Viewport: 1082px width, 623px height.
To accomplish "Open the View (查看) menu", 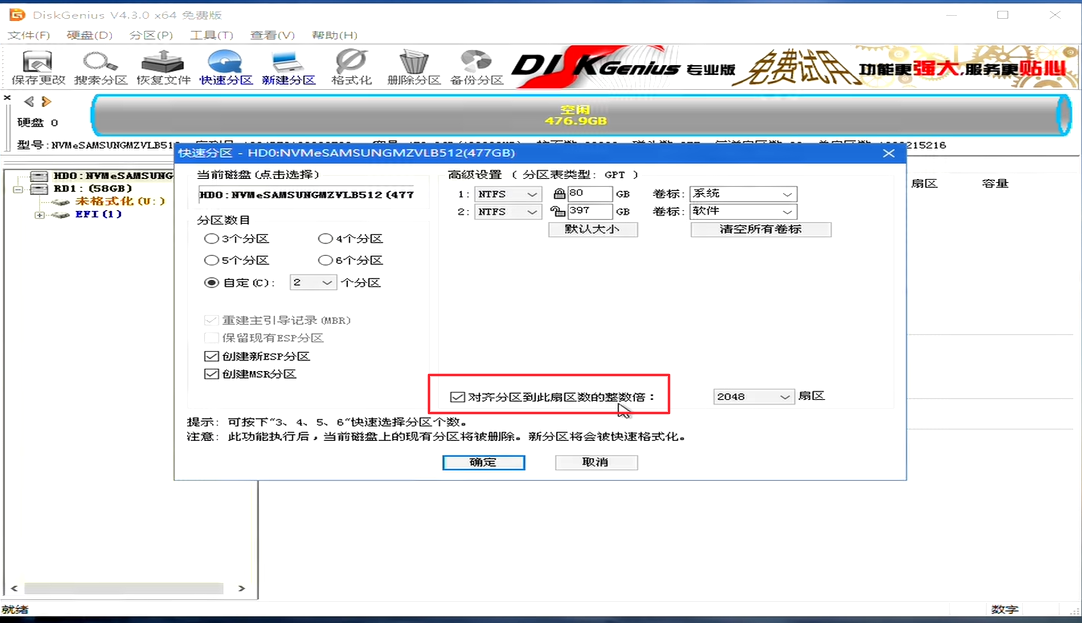I will click(x=273, y=35).
